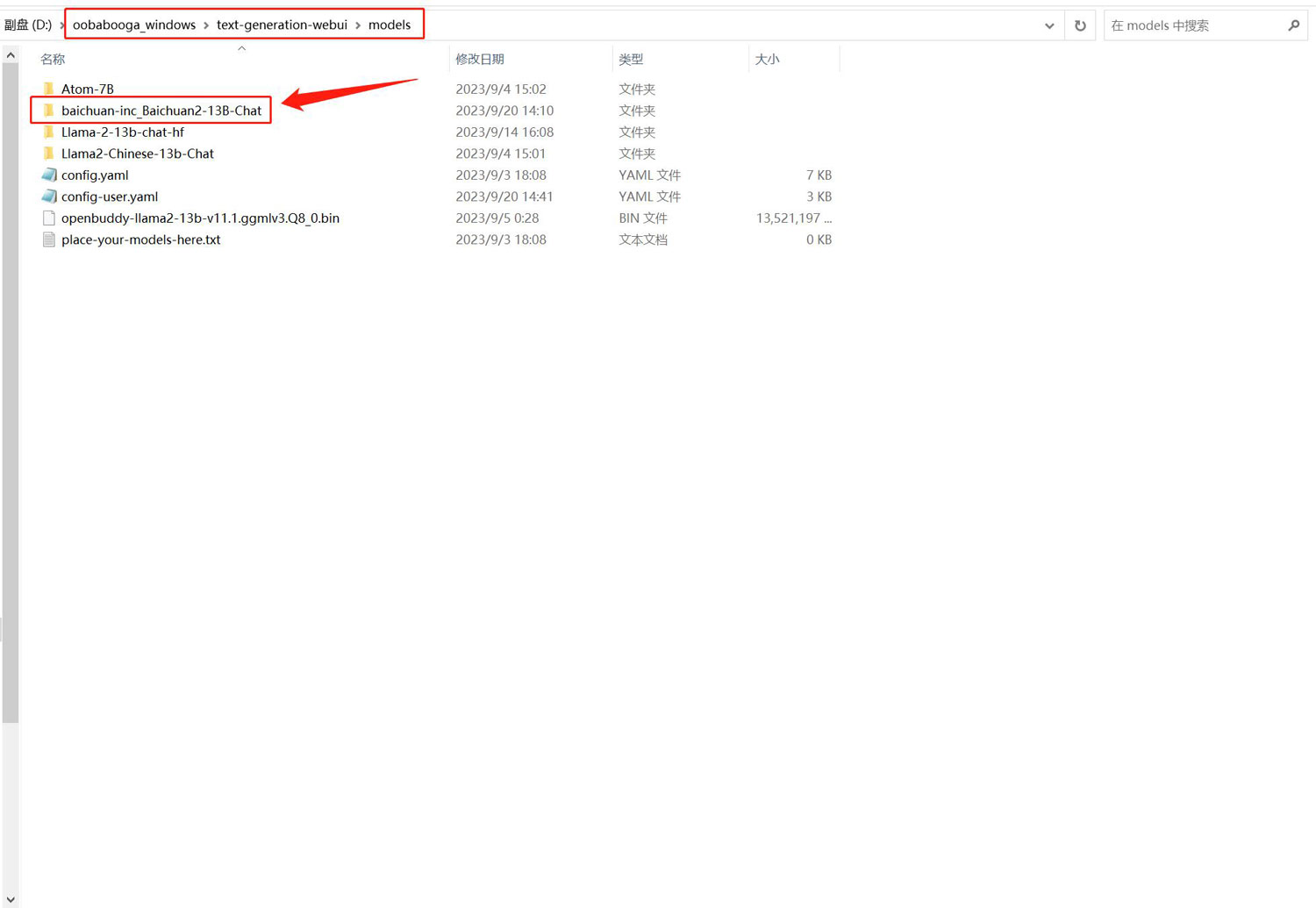Click the Atom-7B folder icon
1316x908 pixels.
point(49,89)
